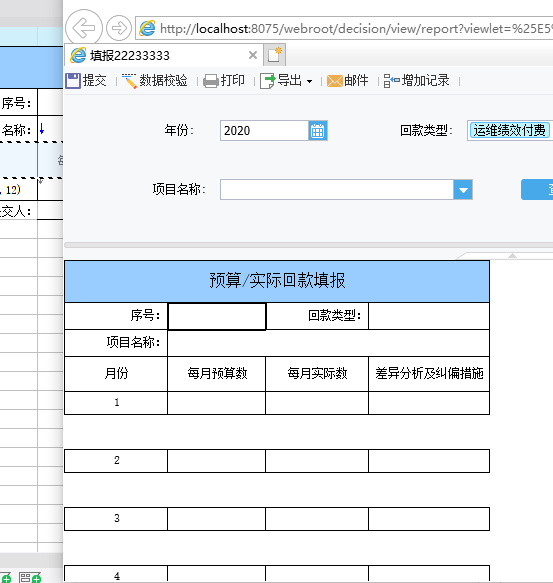The height and width of the screenshot is (583, 553).
Task: Run 数据校验 data validation
Action: tap(155, 80)
